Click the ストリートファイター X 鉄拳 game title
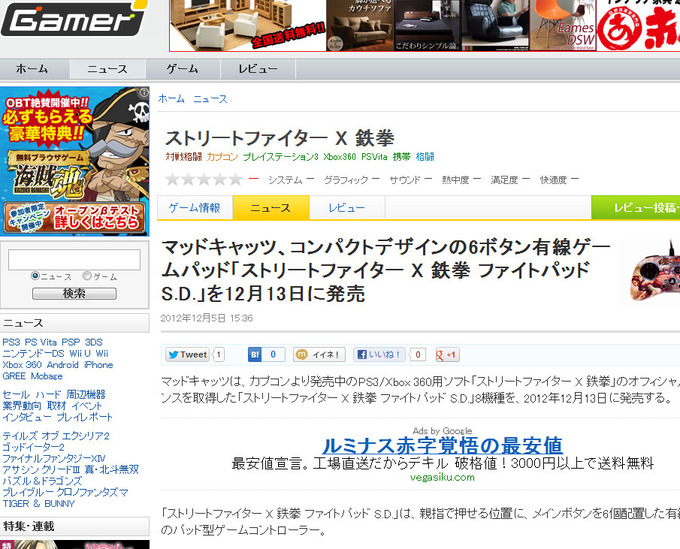This screenshot has height=549, width=680. (x=280, y=138)
